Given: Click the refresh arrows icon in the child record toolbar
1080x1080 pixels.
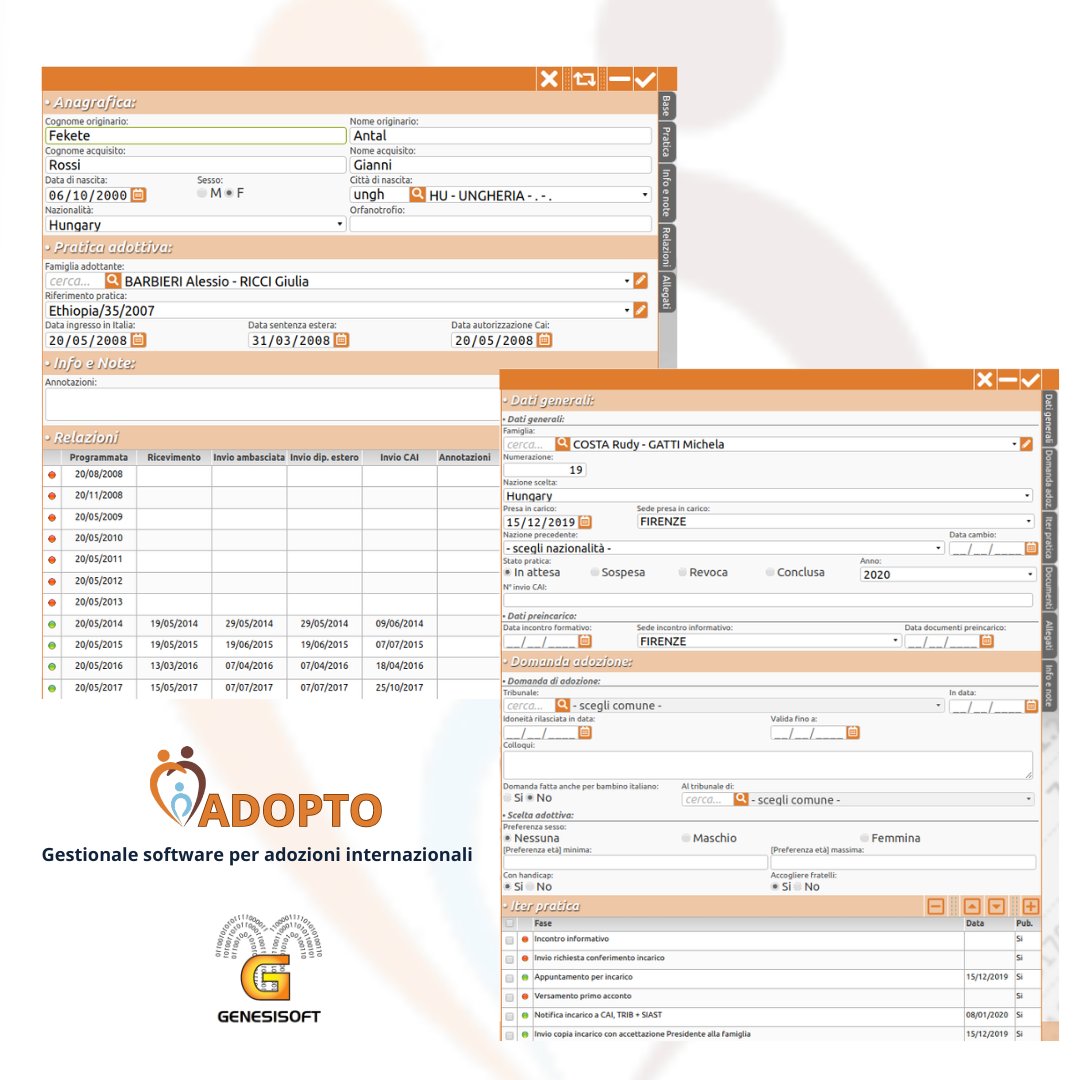Looking at the screenshot, I should click(585, 79).
